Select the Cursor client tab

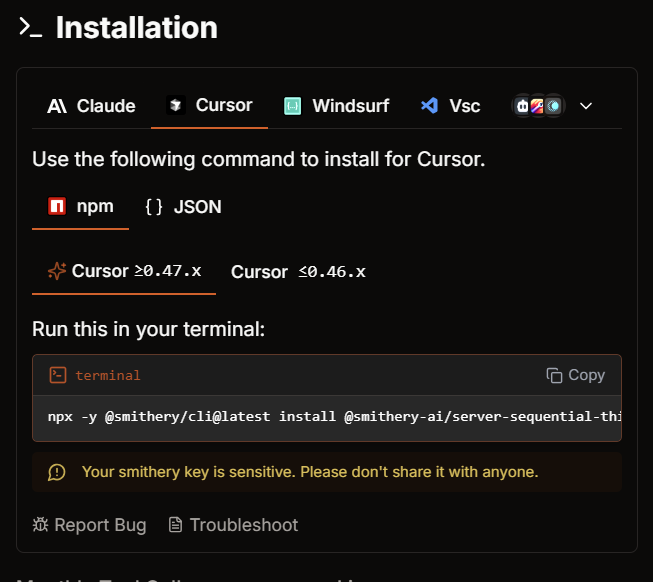[x=209, y=105]
